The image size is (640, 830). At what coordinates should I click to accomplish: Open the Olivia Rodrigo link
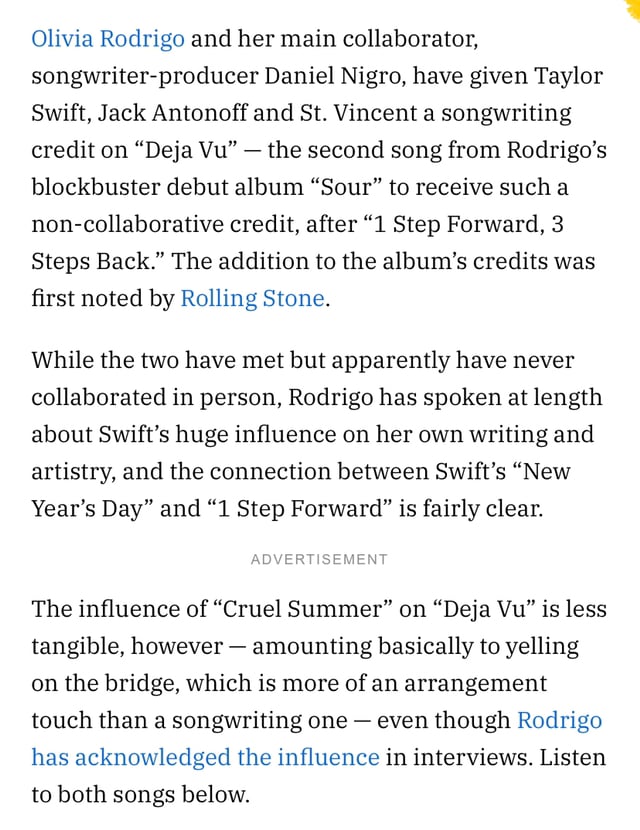(108, 39)
